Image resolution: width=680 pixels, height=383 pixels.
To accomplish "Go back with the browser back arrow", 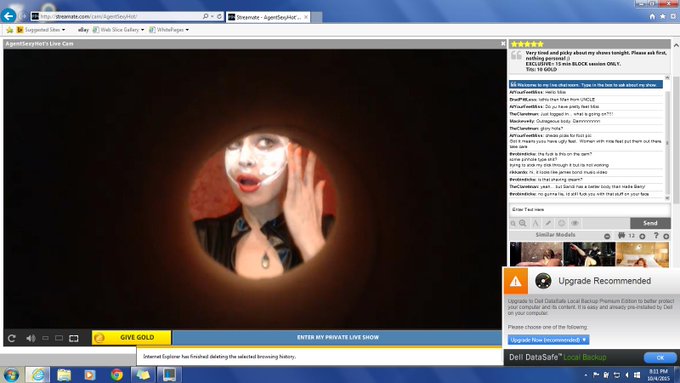I will 8,16.
